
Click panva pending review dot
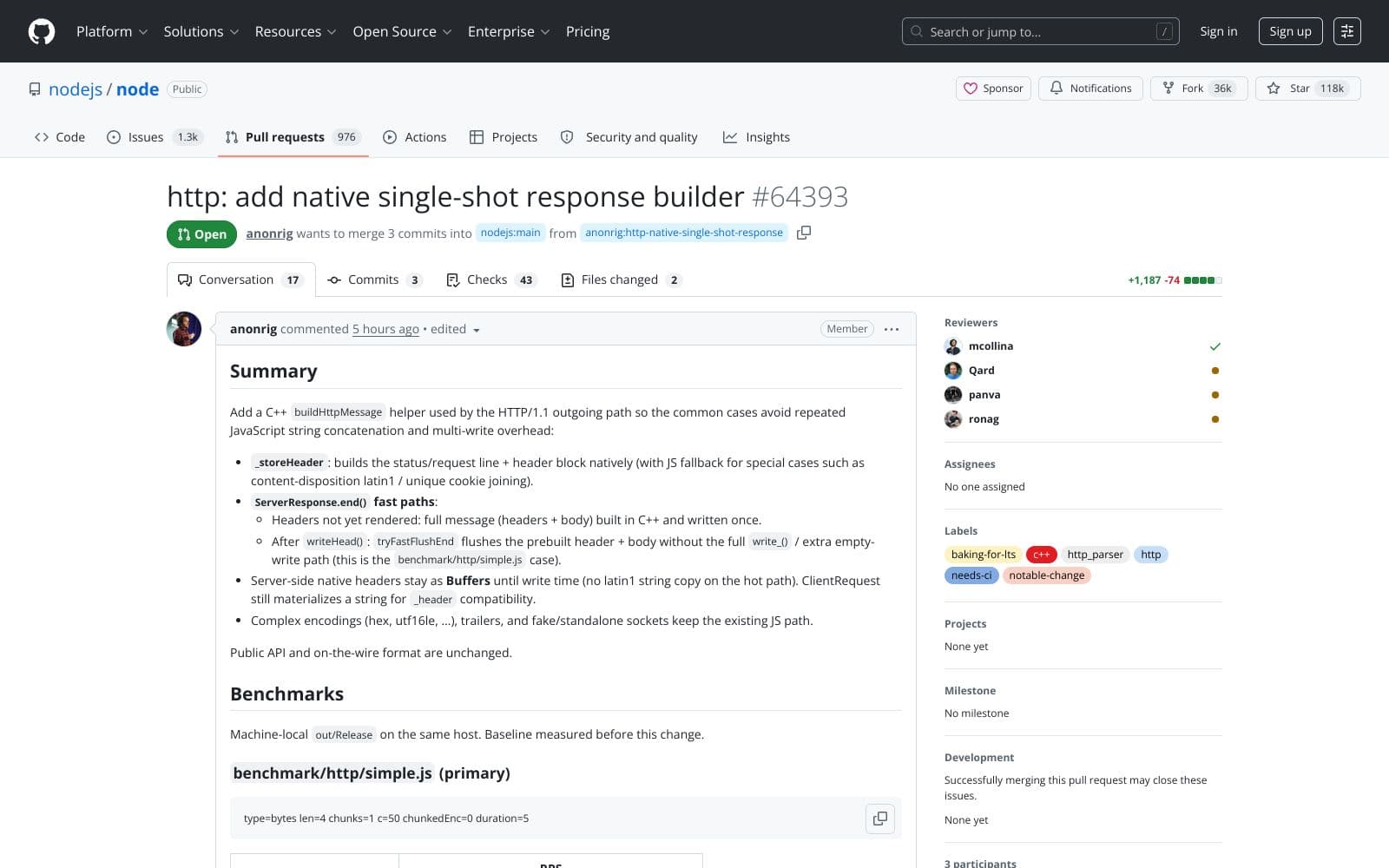point(1215,395)
